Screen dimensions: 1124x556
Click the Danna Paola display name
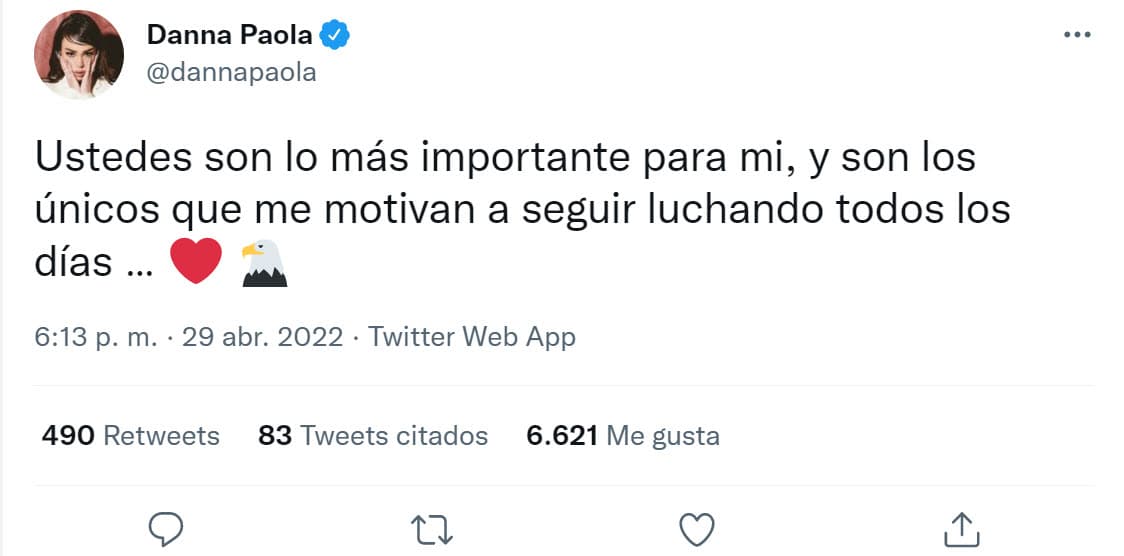(x=229, y=35)
